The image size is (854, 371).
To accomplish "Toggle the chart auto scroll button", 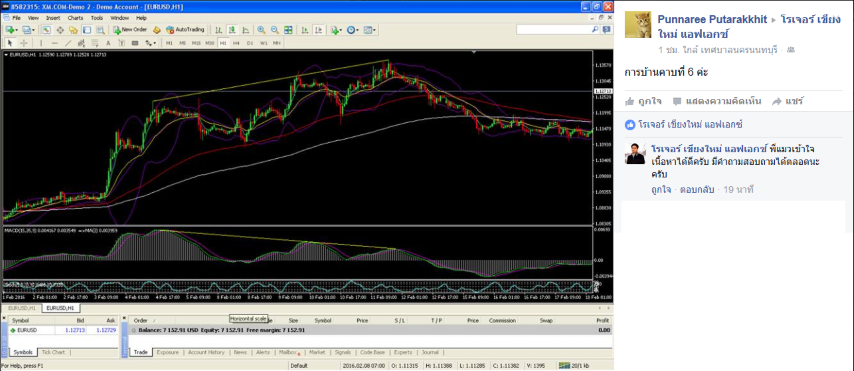I will [x=304, y=29].
